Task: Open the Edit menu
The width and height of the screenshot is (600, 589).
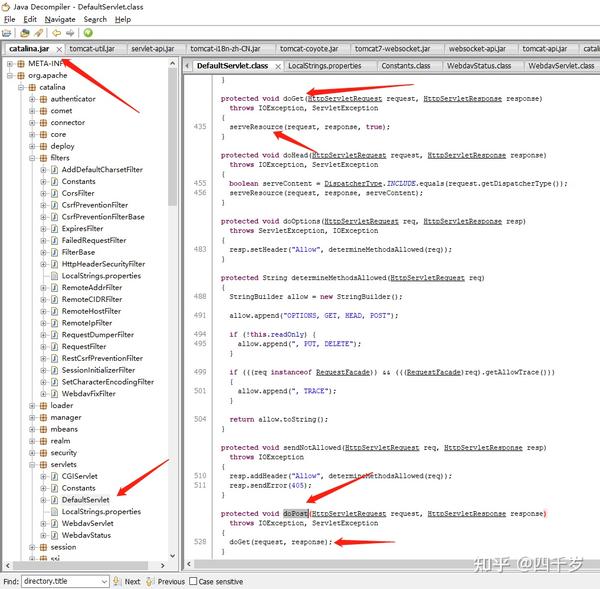Action: (x=30, y=20)
